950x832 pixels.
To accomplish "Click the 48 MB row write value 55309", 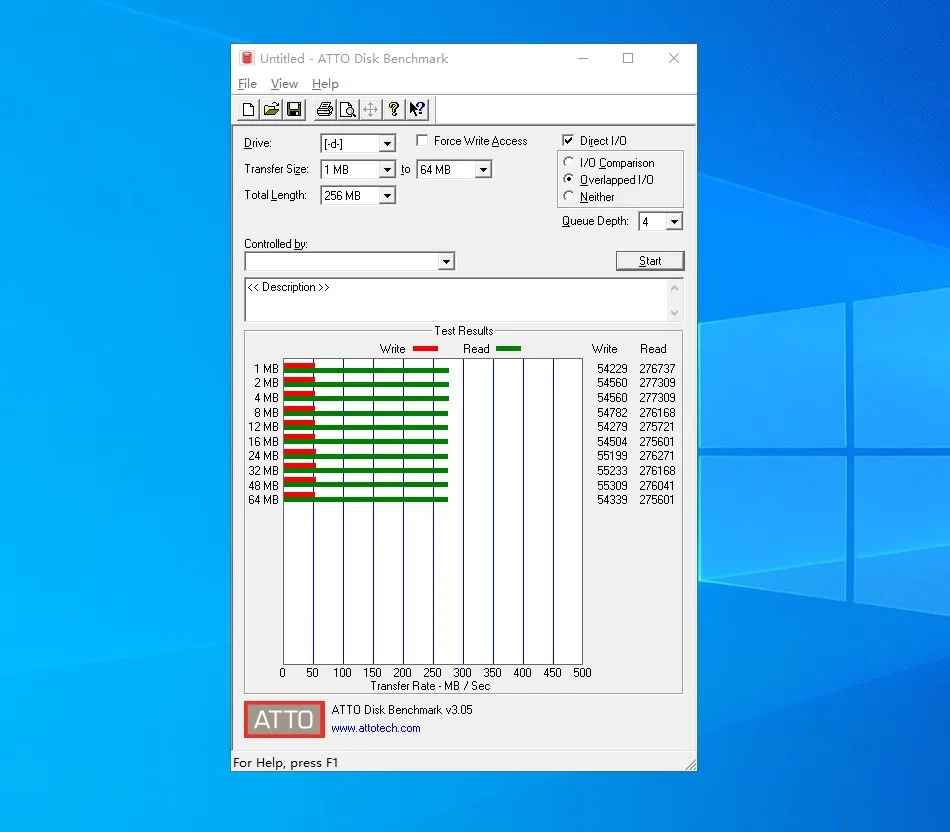I will point(612,485).
